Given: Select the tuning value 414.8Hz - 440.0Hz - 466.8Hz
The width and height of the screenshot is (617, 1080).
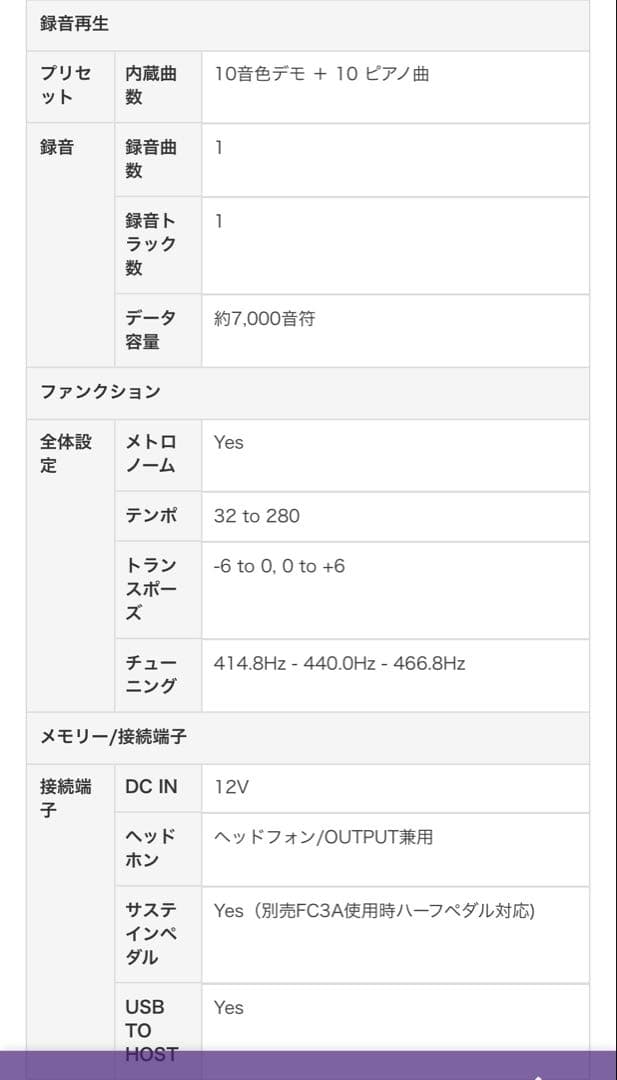Looking at the screenshot, I should pos(339,663).
